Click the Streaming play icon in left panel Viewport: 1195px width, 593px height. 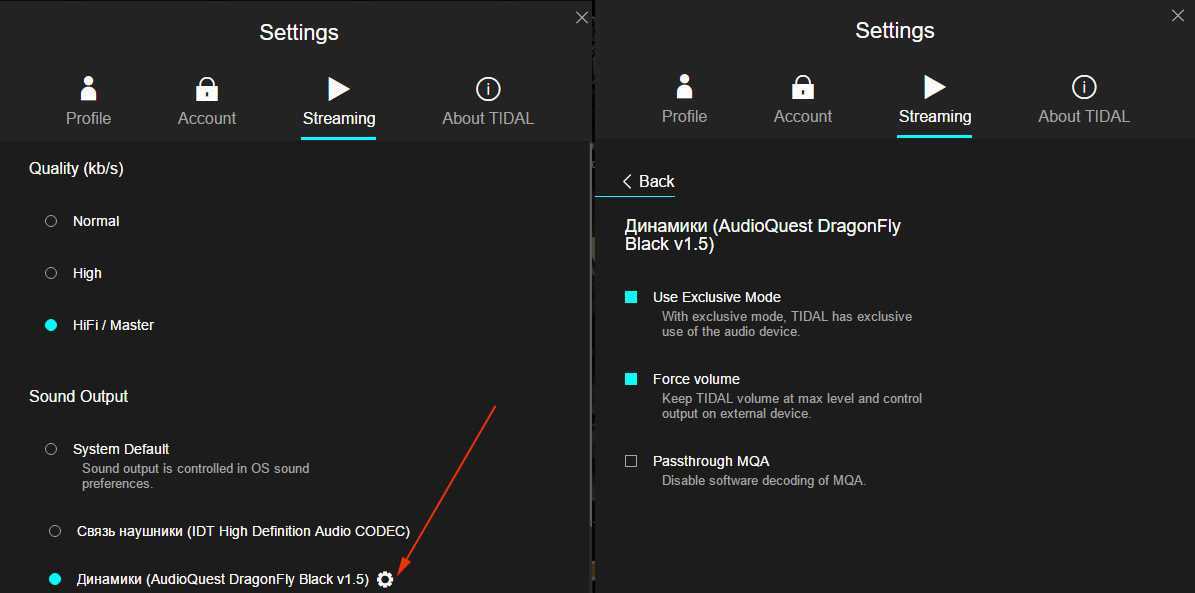coord(339,88)
